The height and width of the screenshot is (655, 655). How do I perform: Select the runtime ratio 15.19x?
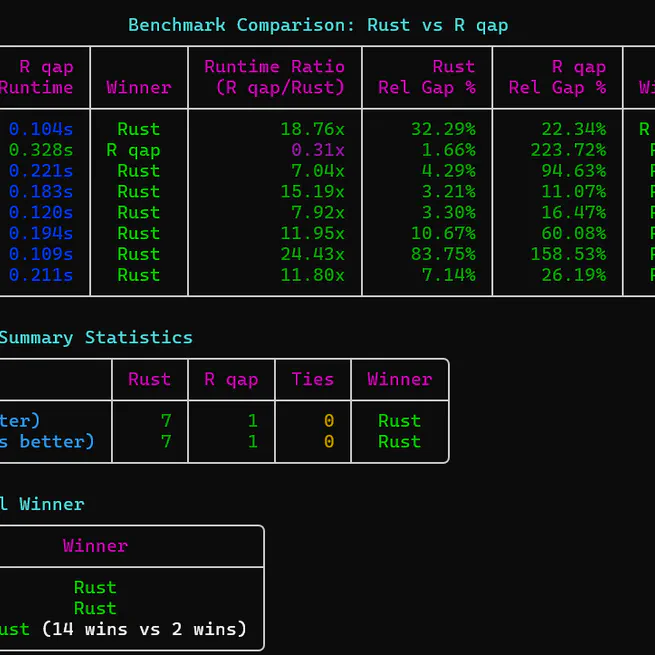click(x=312, y=192)
